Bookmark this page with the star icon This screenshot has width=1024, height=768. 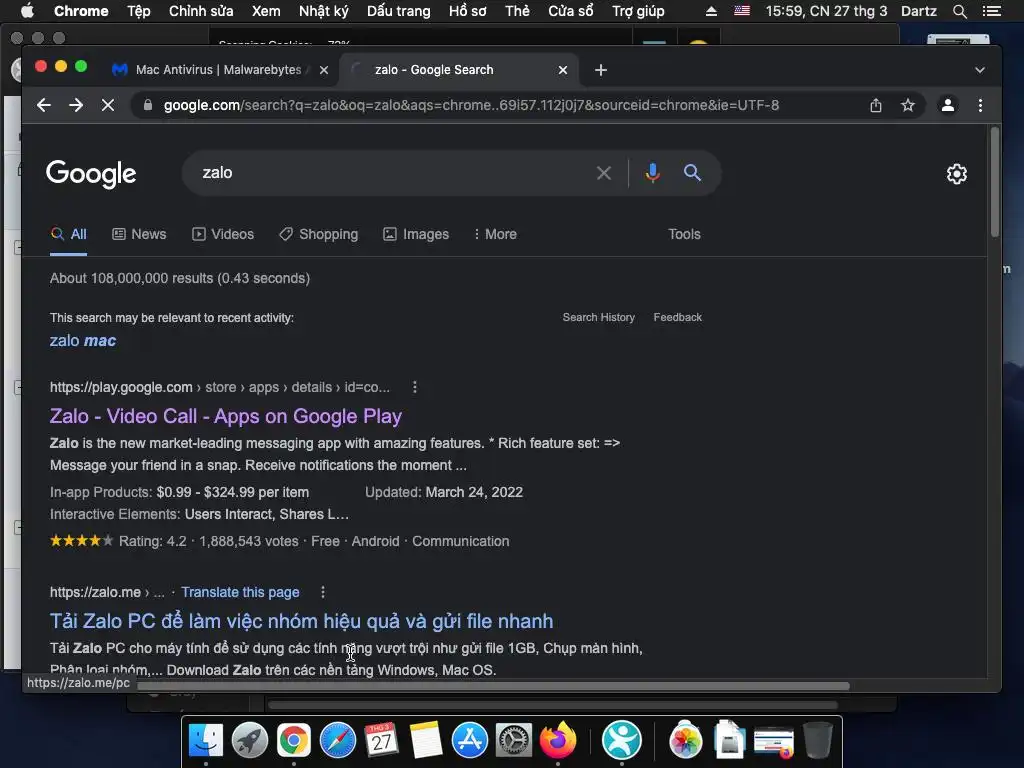pos(908,105)
